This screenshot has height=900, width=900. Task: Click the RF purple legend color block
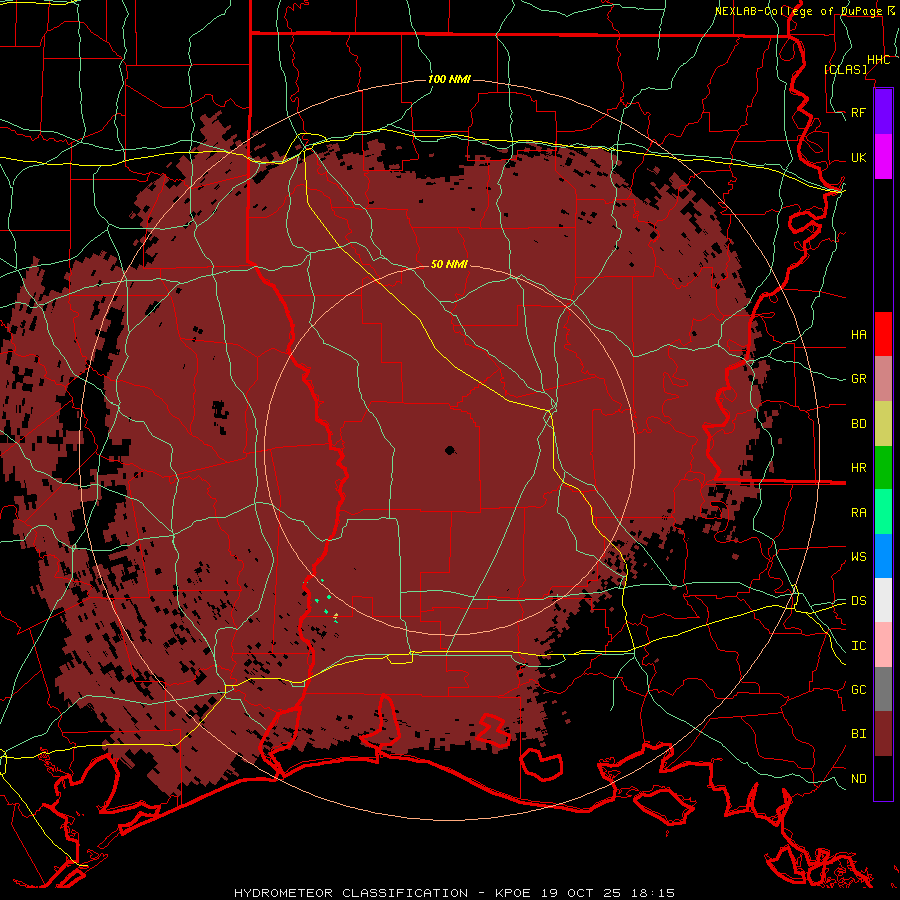click(883, 112)
